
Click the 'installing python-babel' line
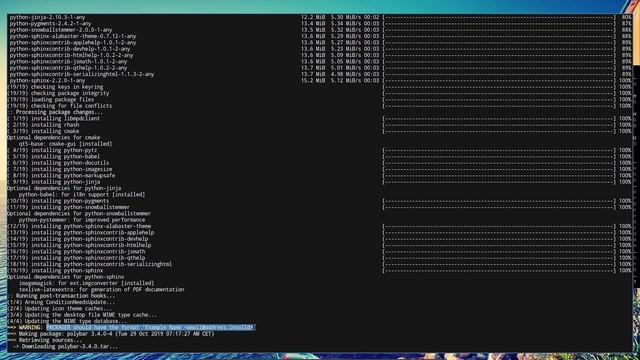(x=53, y=156)
